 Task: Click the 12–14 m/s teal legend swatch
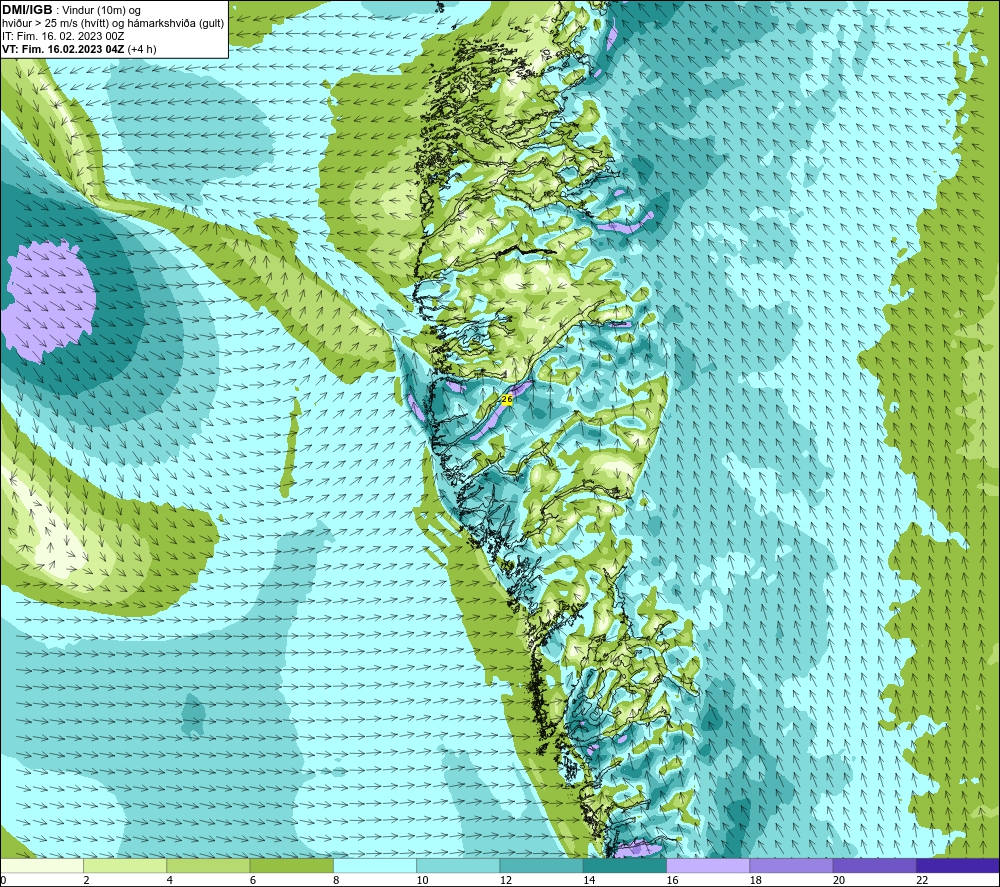point(541,866)
